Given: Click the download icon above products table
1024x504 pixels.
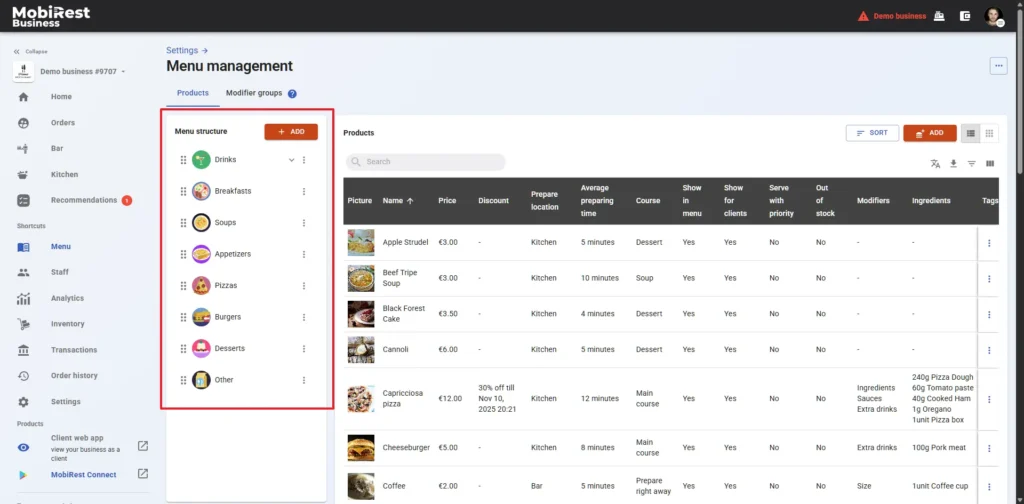Looking at the screenshot, I should pos(953,164).
